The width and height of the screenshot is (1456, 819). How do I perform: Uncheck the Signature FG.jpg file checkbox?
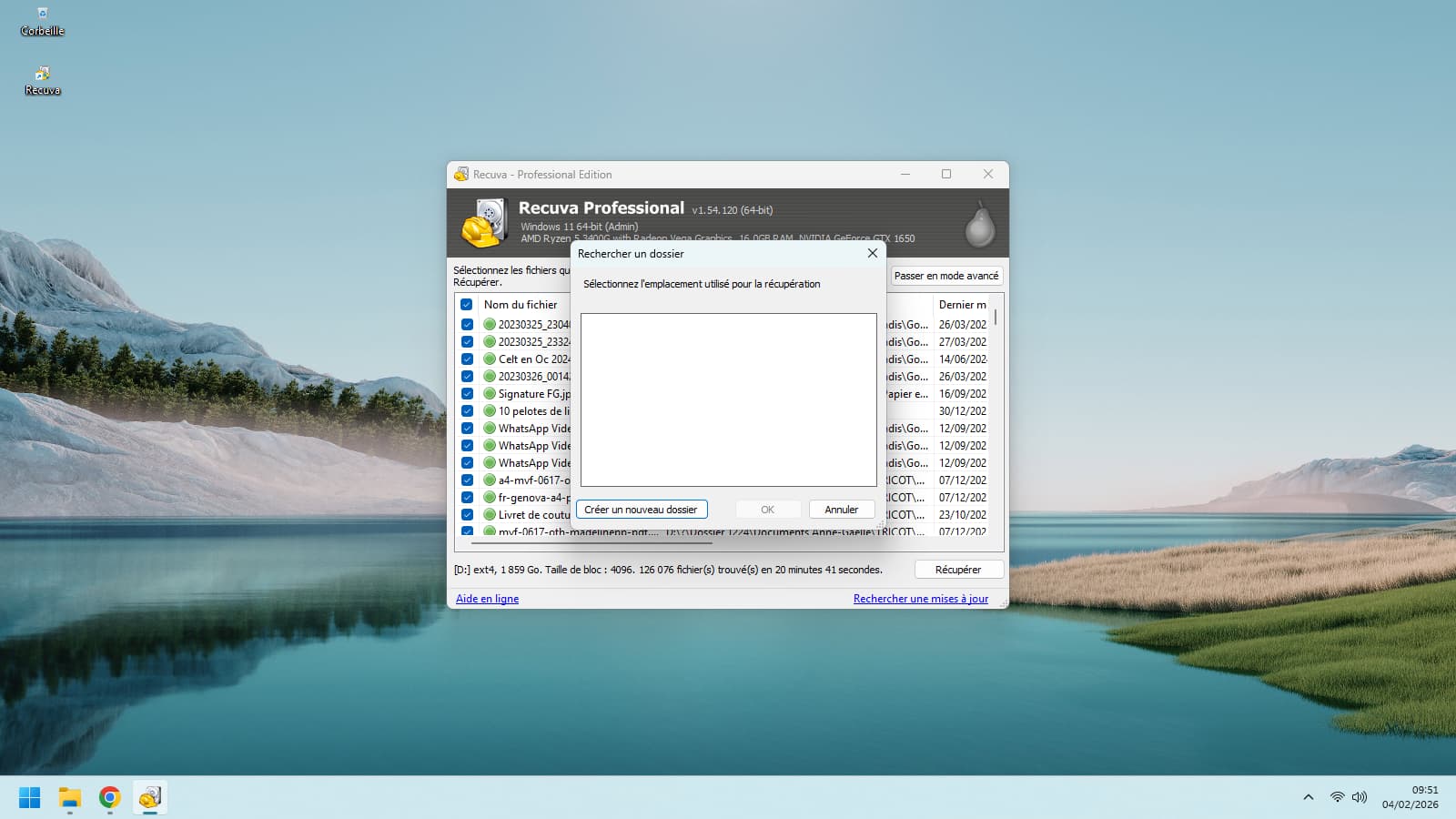pyautogui.click(x=467, y=394)
